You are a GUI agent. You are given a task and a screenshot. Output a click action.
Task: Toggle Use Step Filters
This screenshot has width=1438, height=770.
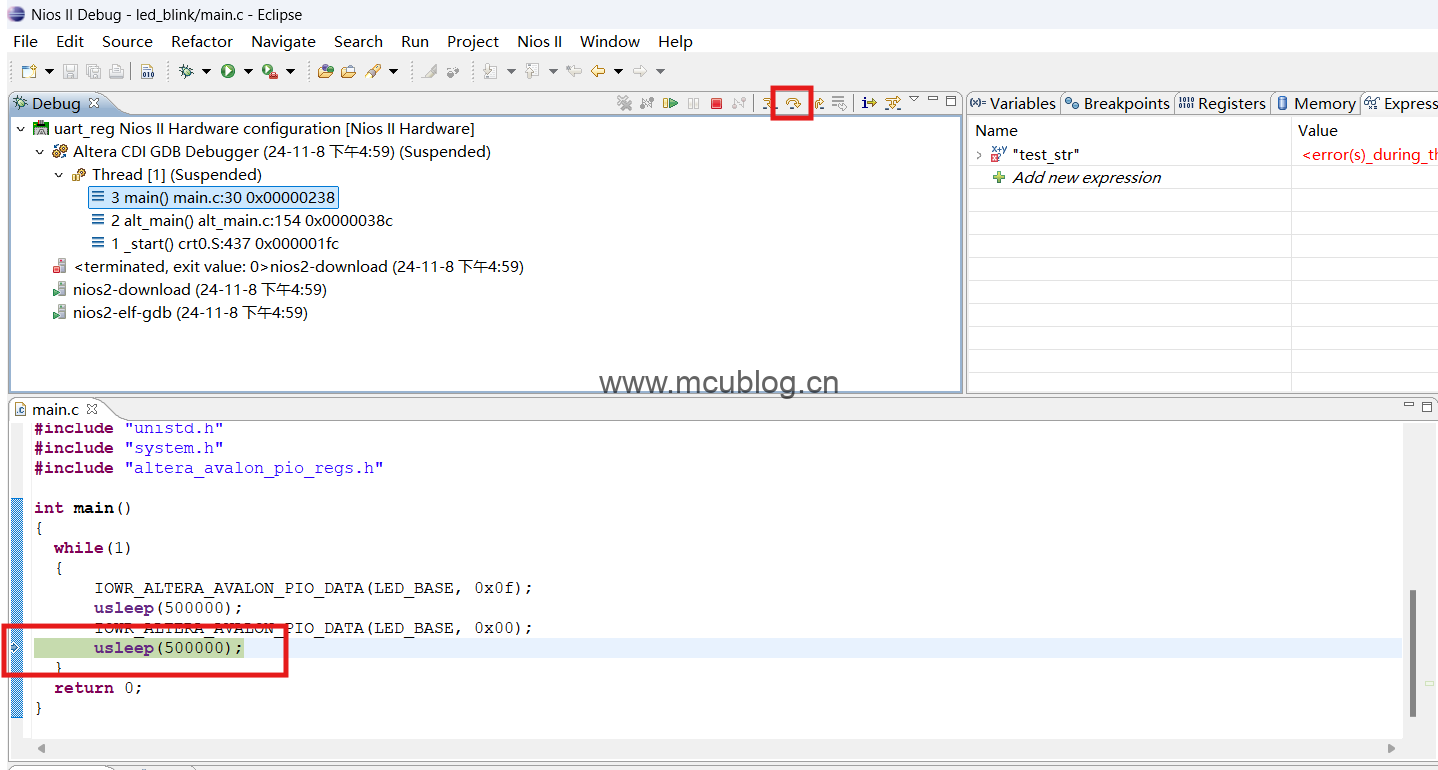point(893,103)
